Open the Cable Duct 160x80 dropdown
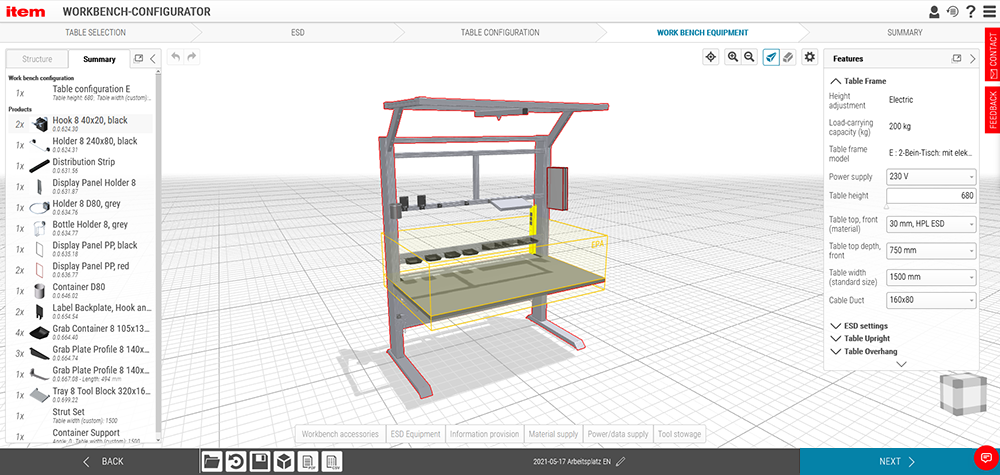The height and width of the screenshot is (475, 1000). (931, 300)
